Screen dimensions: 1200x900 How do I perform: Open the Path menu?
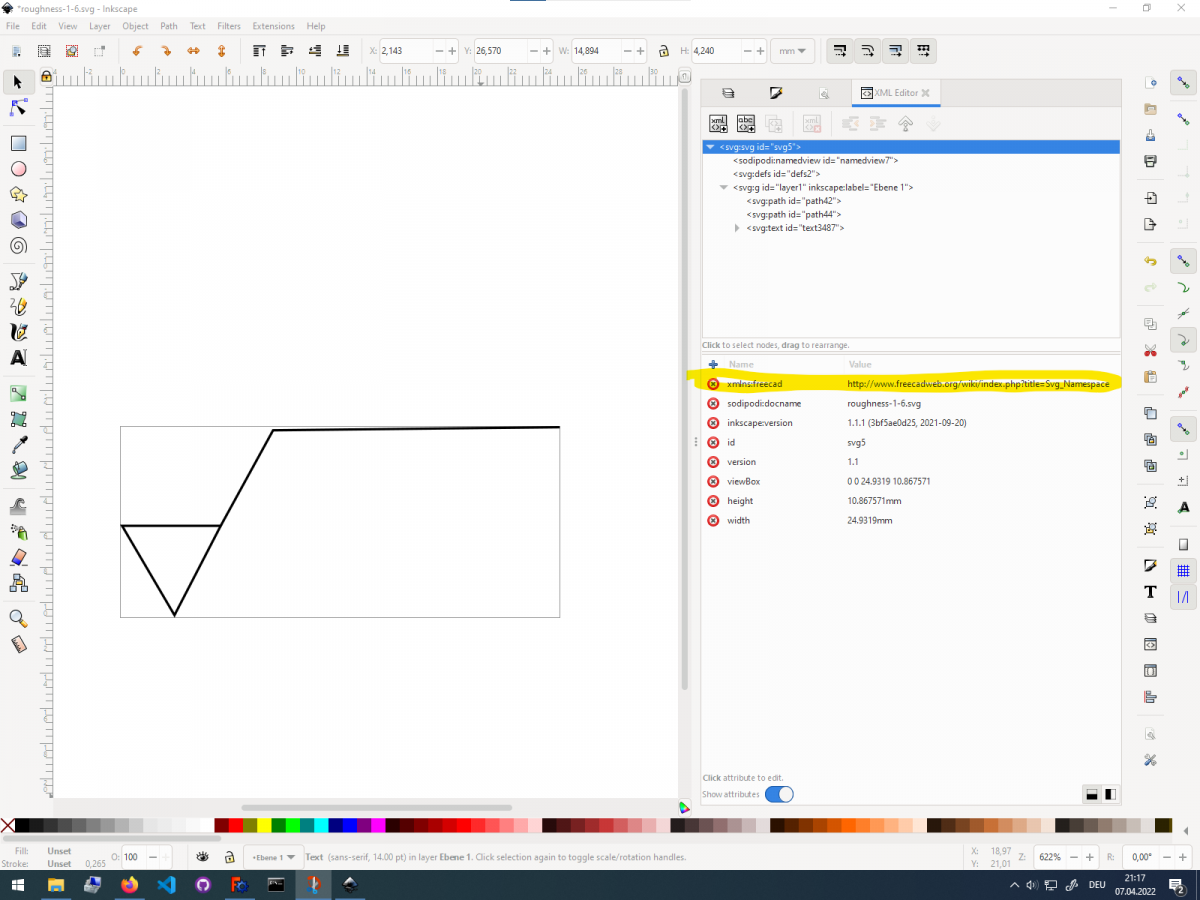(x=168, y=26)
